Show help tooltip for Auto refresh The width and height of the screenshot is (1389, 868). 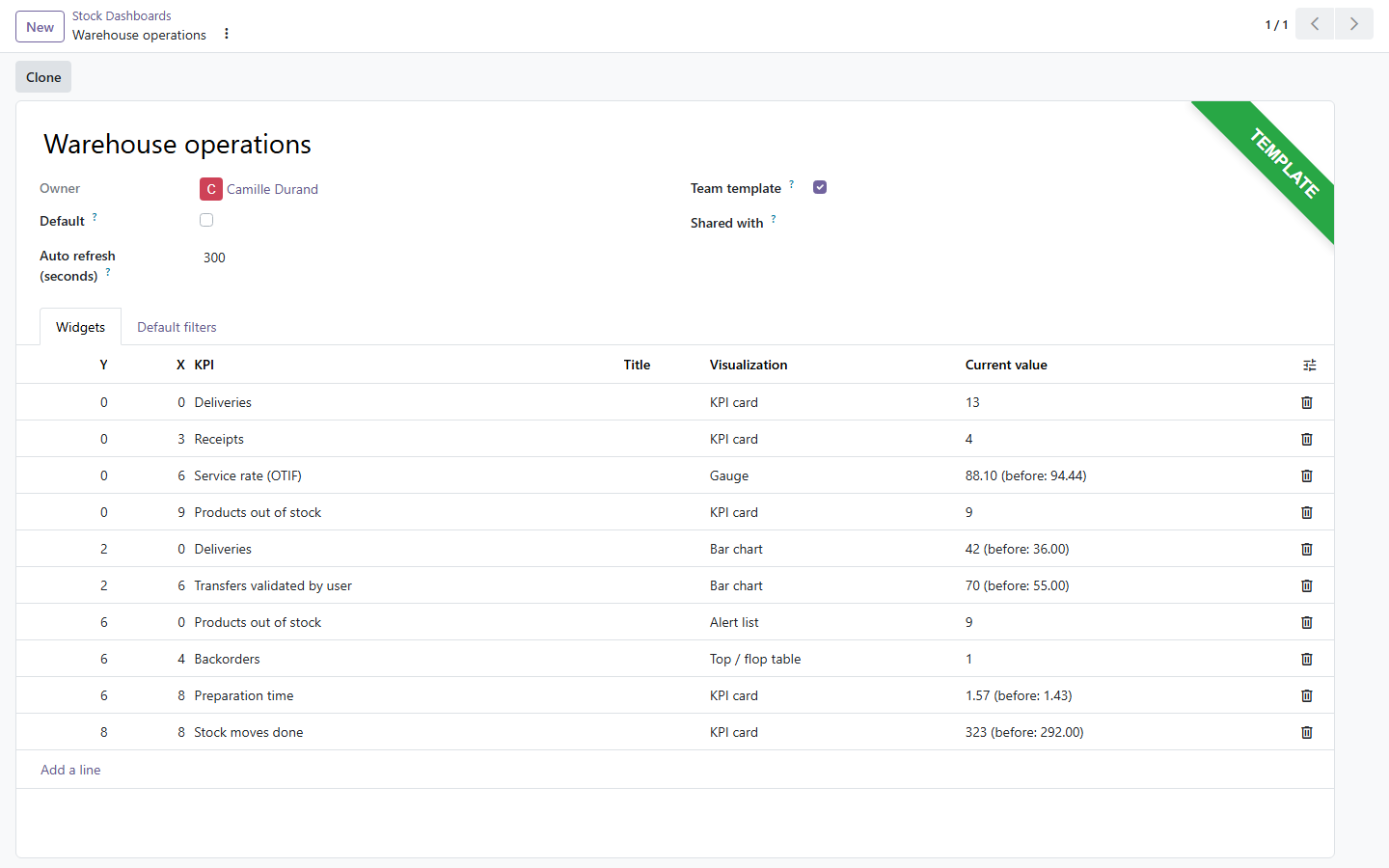click(x=108, y=272)
